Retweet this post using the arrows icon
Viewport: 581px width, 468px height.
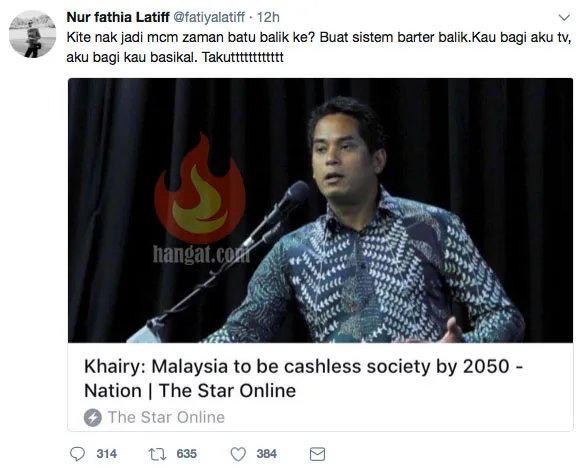157,454
